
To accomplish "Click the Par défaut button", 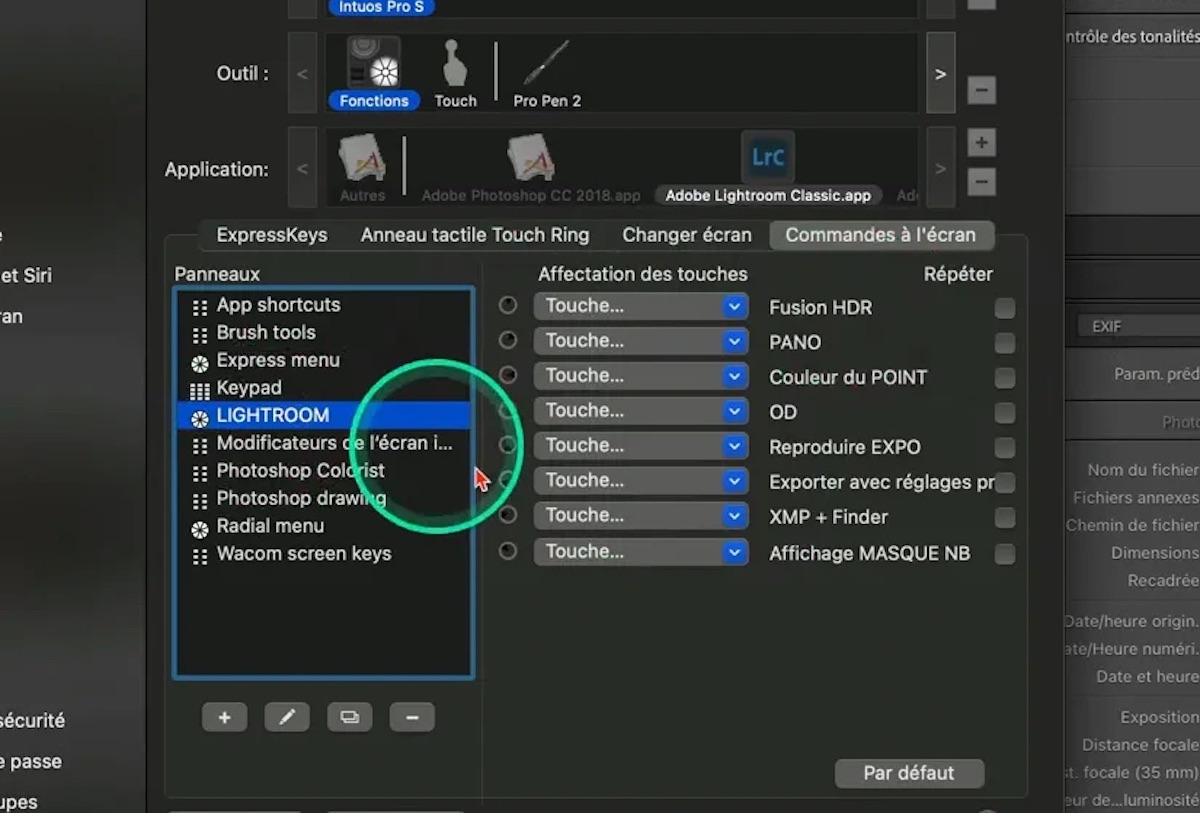I will (909, 773).
